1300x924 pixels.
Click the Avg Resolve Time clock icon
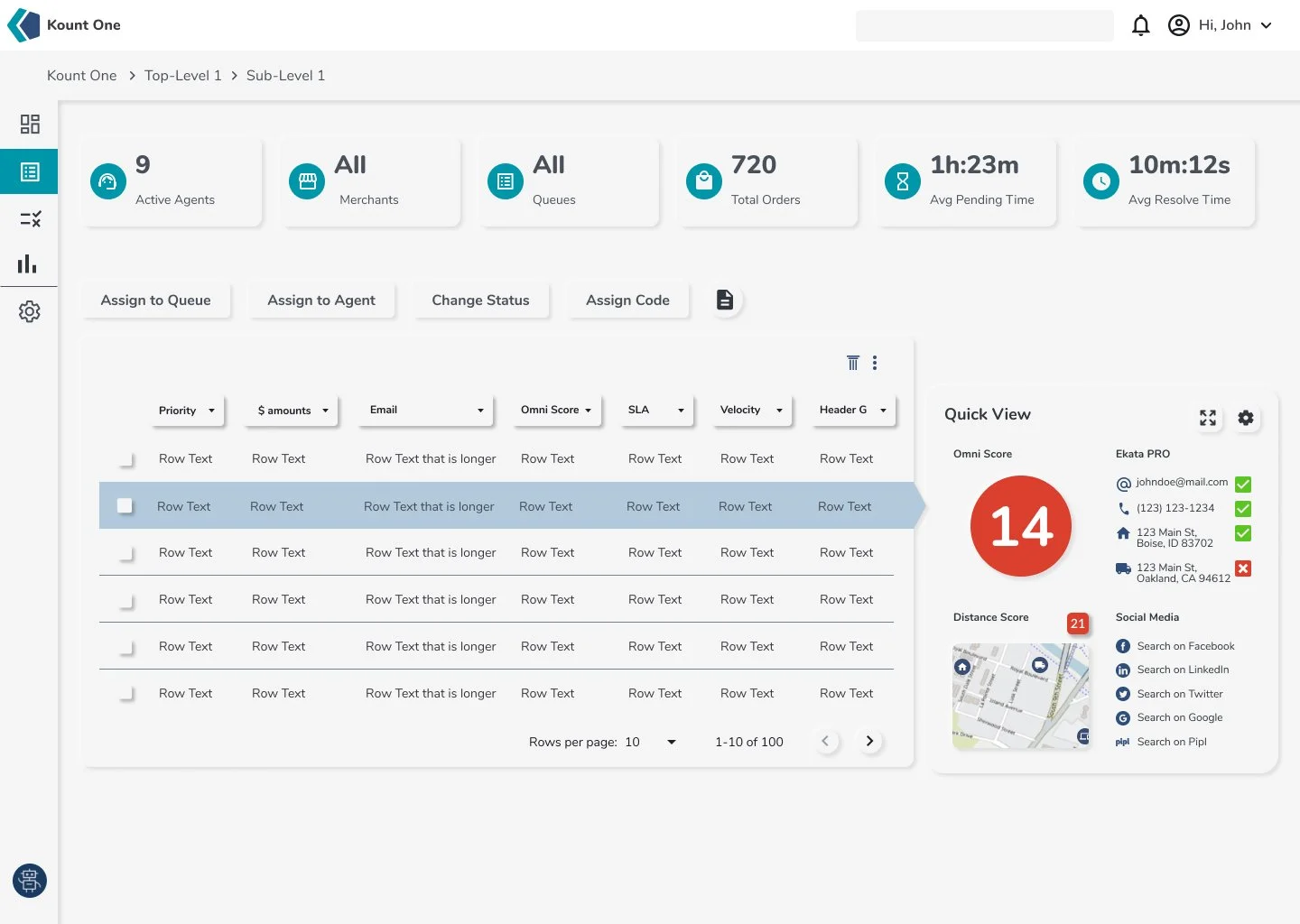[1101, 181]
